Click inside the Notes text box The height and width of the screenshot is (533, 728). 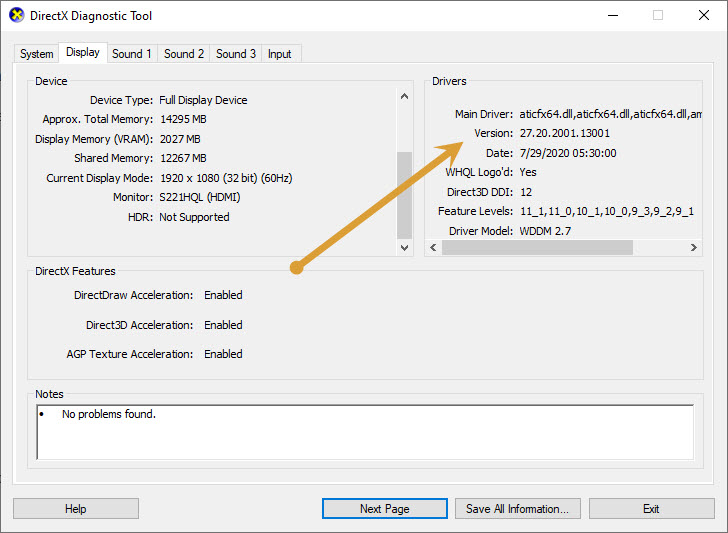(x=365, y=432)
